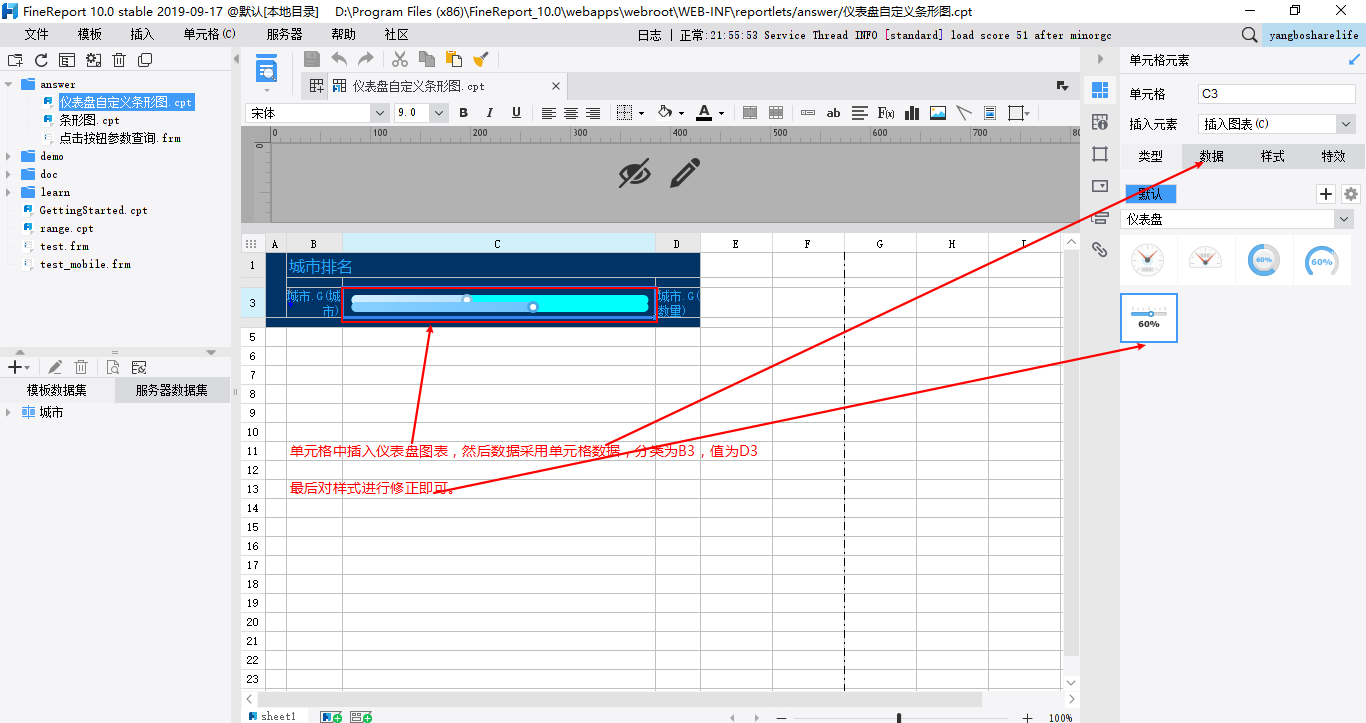This screenshot has height=723, width=1366.
Task: Click the blue page preview icon
Action: click(x=266, y=69)
